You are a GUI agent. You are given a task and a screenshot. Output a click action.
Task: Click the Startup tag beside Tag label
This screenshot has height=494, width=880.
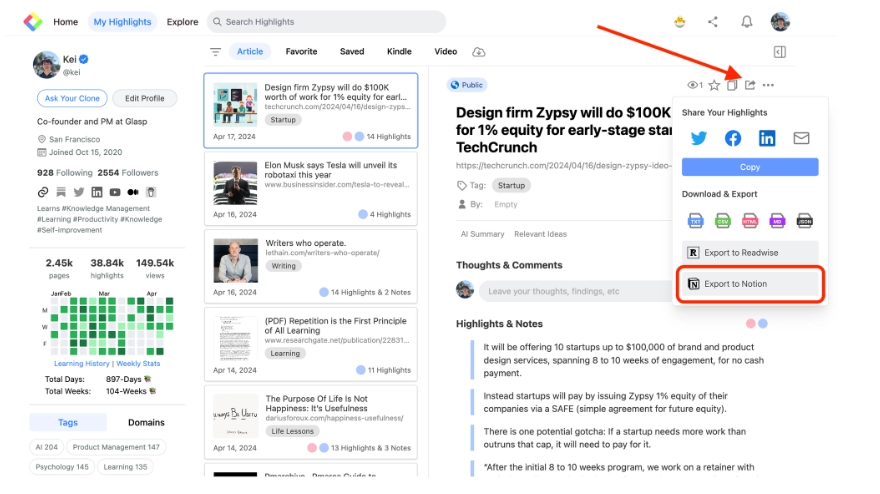tap(511, 185)
